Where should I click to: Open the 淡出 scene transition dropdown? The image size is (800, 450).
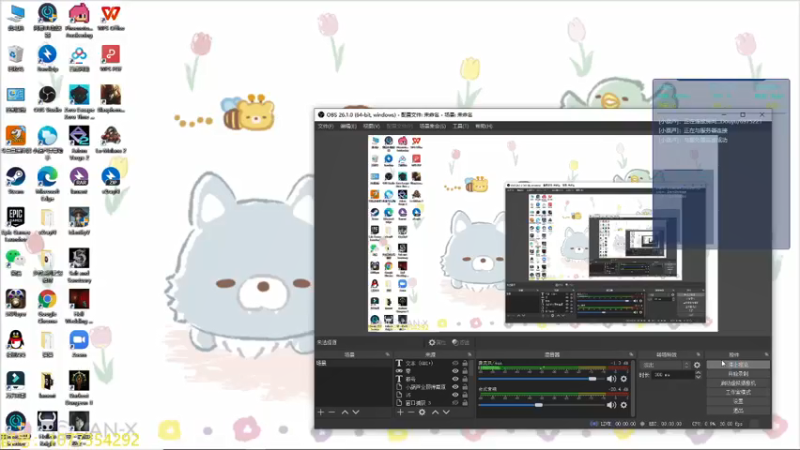666,365
